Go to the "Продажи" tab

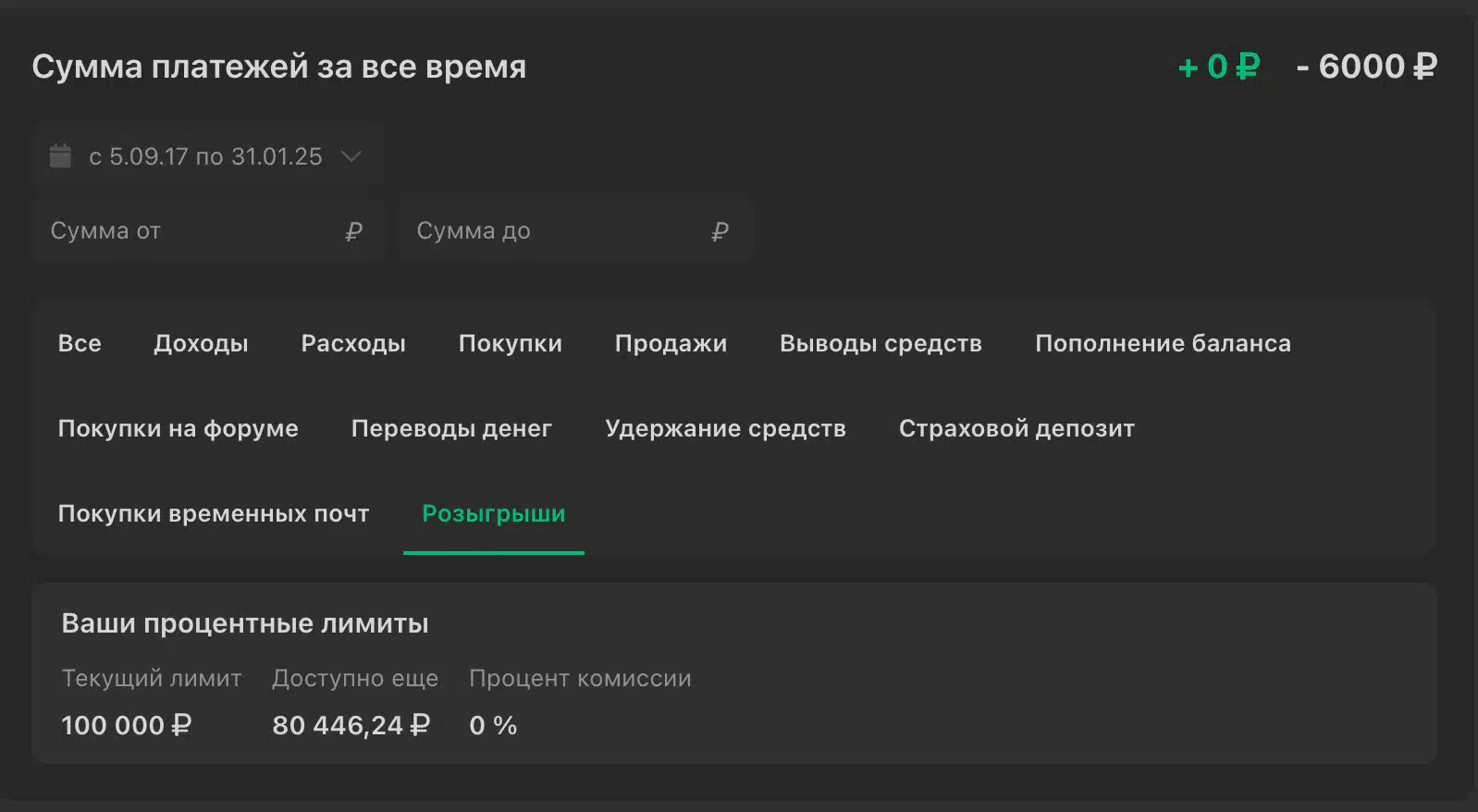click(x=671, y=343)
